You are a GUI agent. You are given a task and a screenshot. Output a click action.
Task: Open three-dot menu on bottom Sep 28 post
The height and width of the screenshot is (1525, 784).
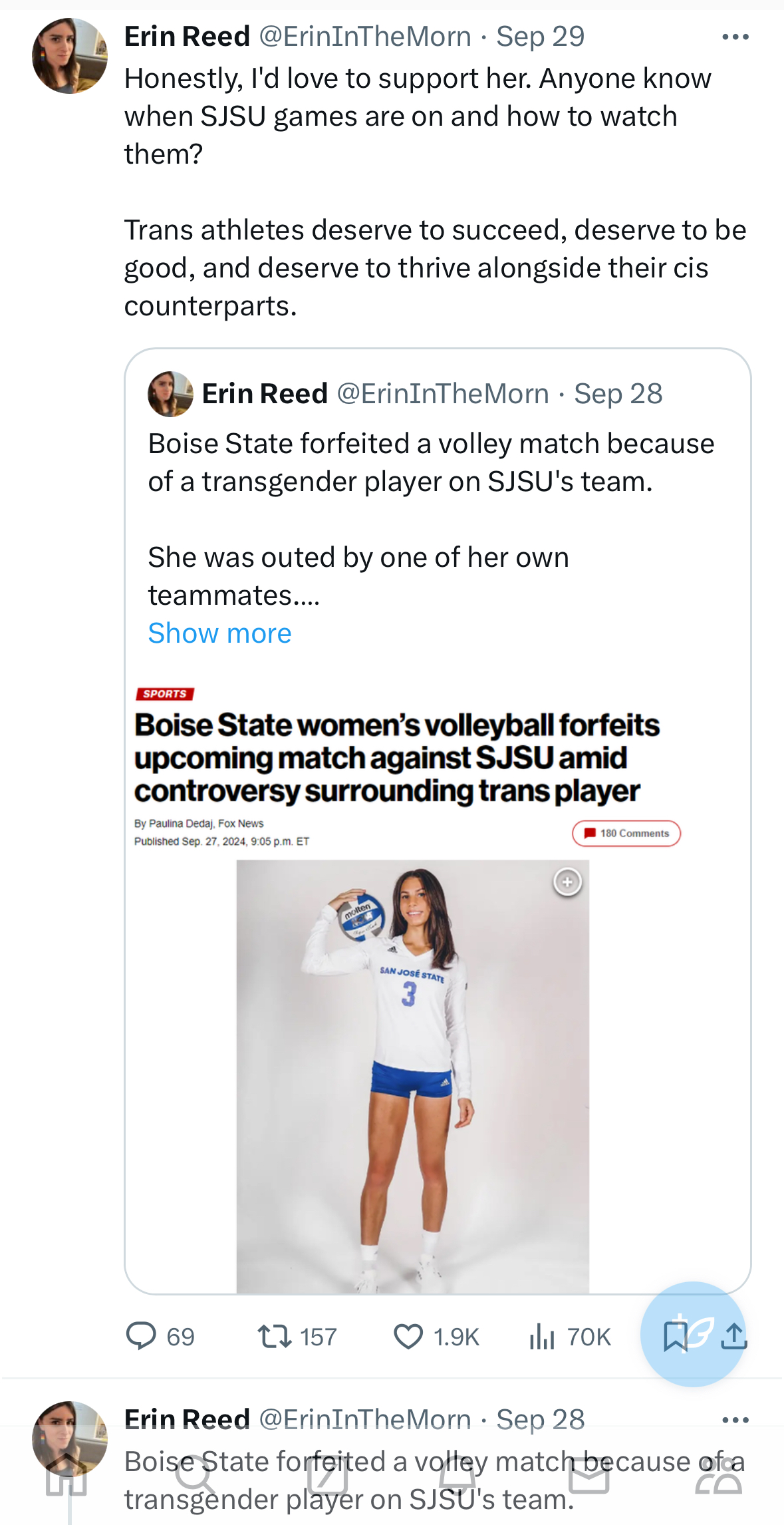click(x=735, y=1420)
